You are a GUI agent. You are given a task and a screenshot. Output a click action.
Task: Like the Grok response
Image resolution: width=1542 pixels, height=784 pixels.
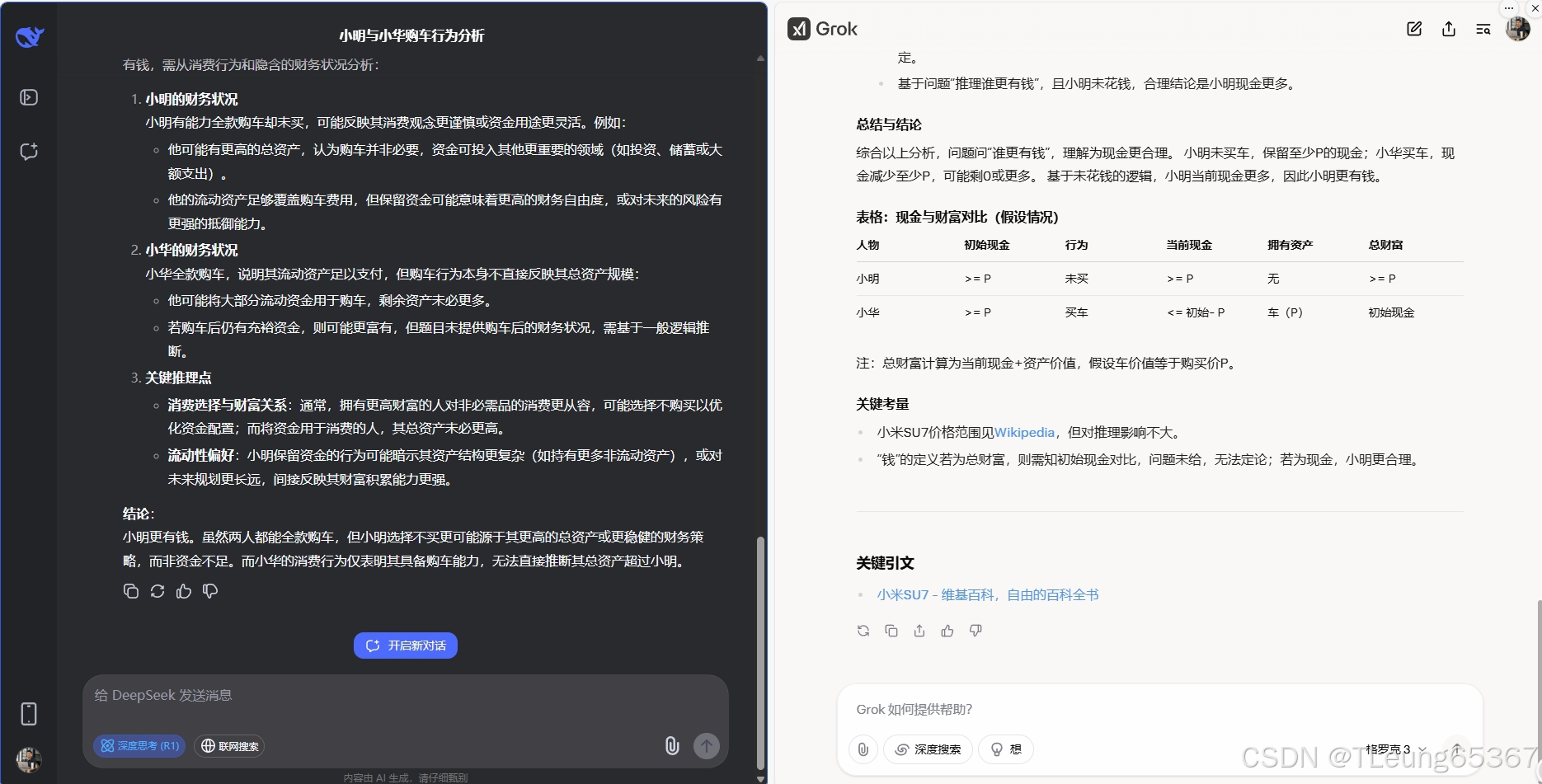(947, 631)
